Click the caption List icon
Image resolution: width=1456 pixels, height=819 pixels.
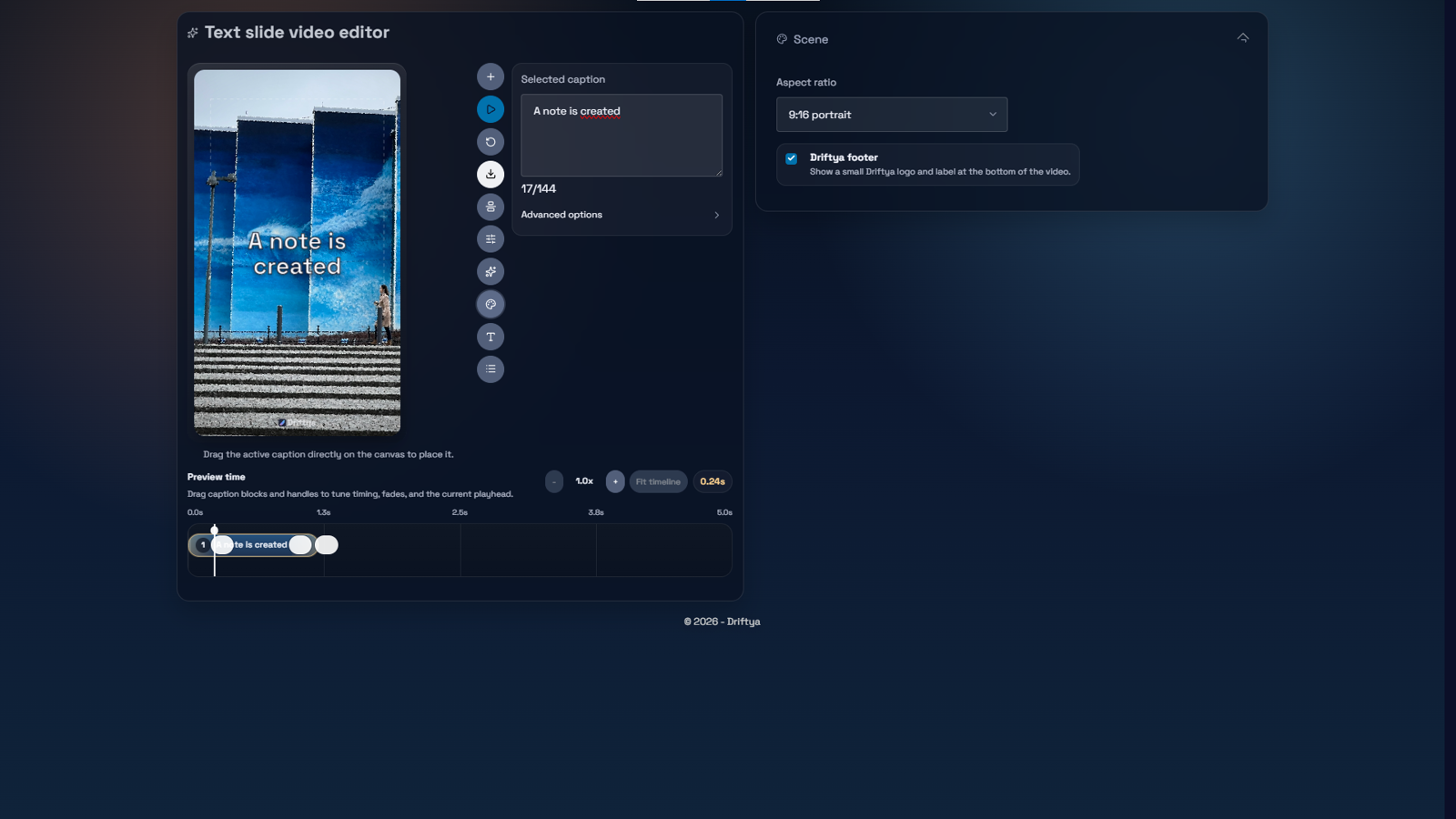point(490,369)
